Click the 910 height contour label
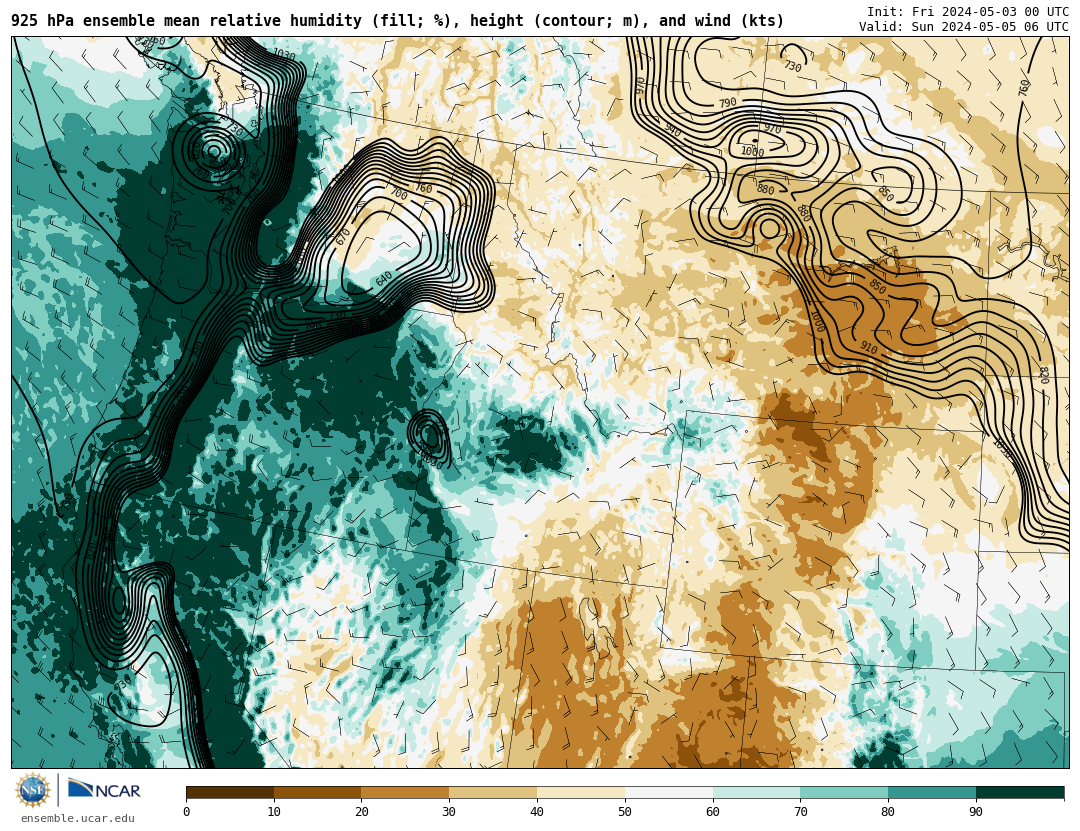 (869, 349)
